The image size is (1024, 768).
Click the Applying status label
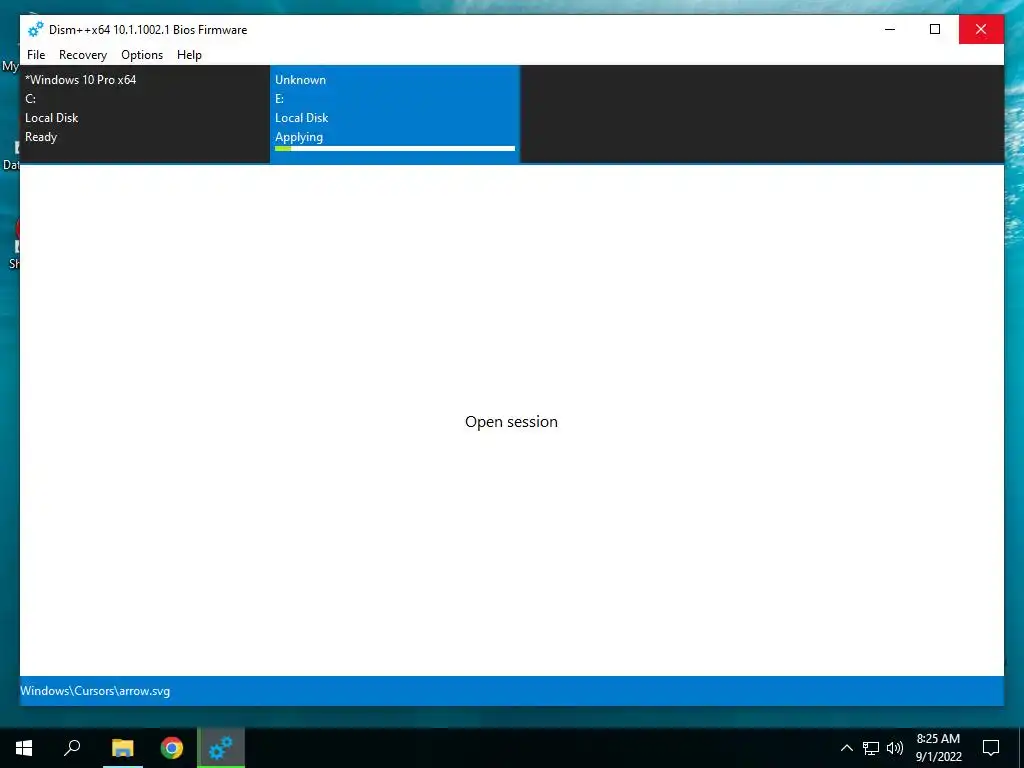pyautogui.click(x=299, y=137)
